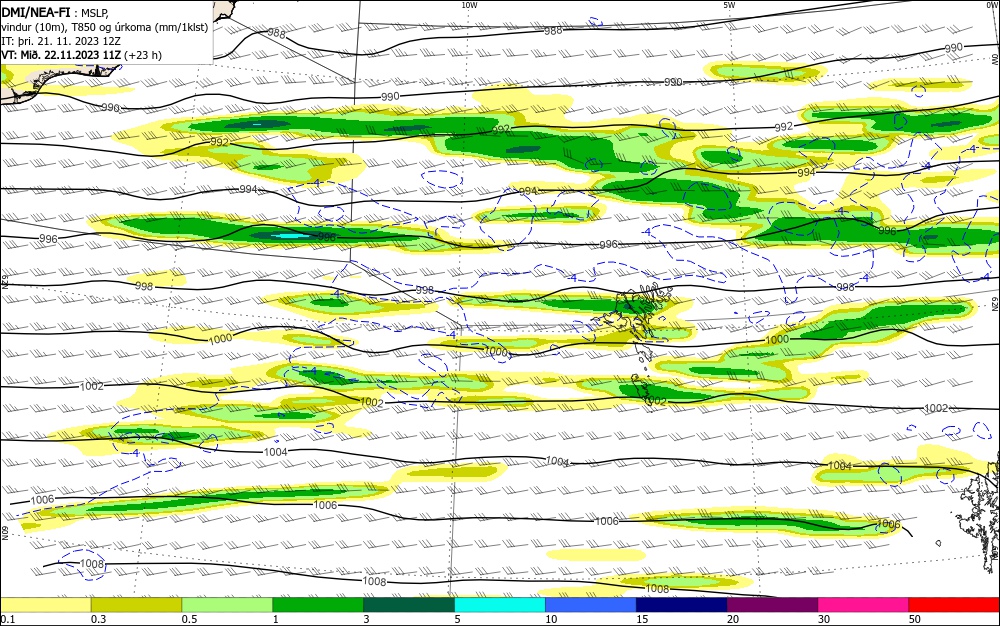This screenshot has height=626, width=1000.
Task: Click the 'IT: þri. 21. 11. 2023 12Z' line
Action: pyautogui.click(x=61, y=41)
